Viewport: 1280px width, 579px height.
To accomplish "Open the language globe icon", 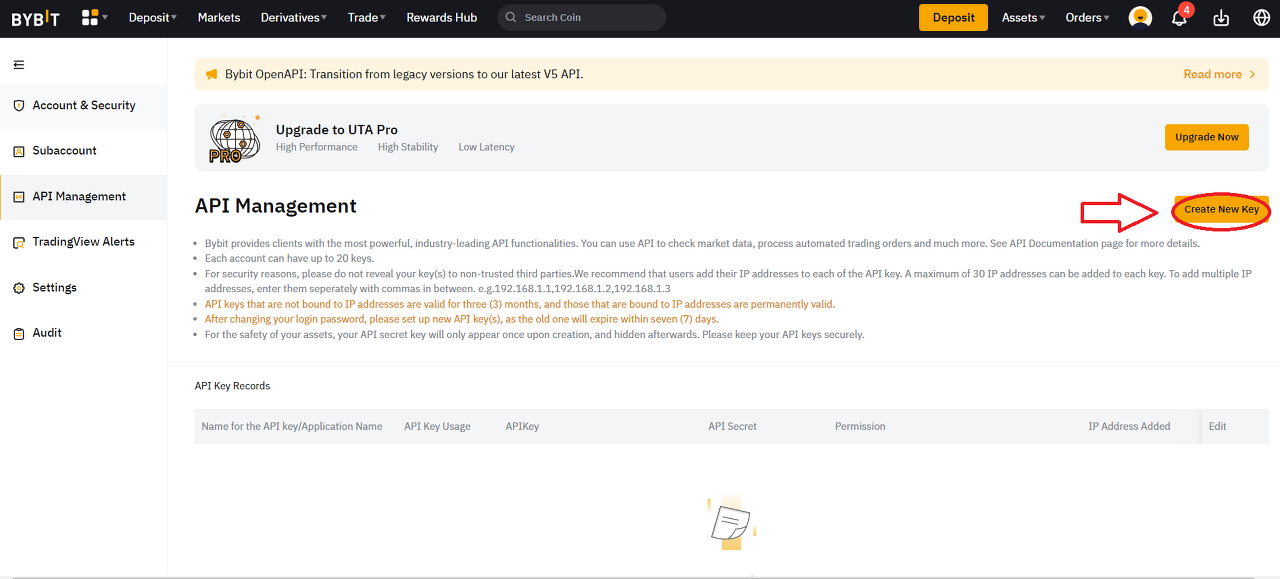I will (1261, 18).
